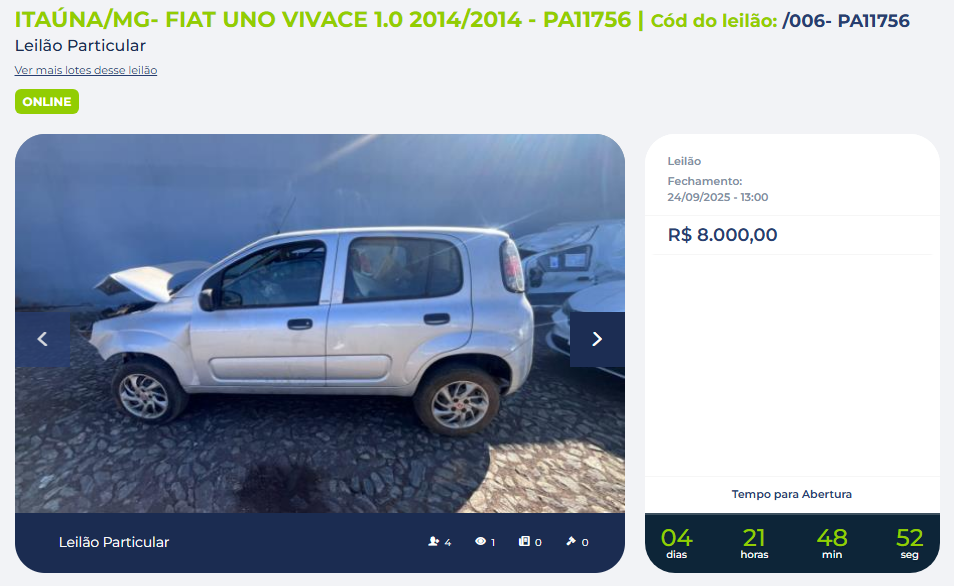Click the auction title ITAÚNA/MG- FIAT UNO VIVACE

click(322, 20)
